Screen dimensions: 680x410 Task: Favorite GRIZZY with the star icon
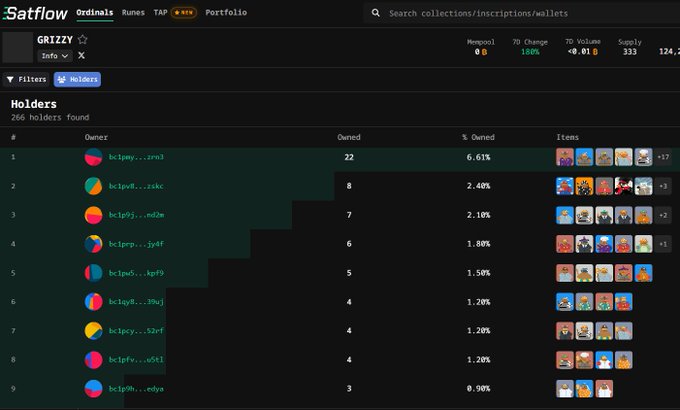[82, 39]
